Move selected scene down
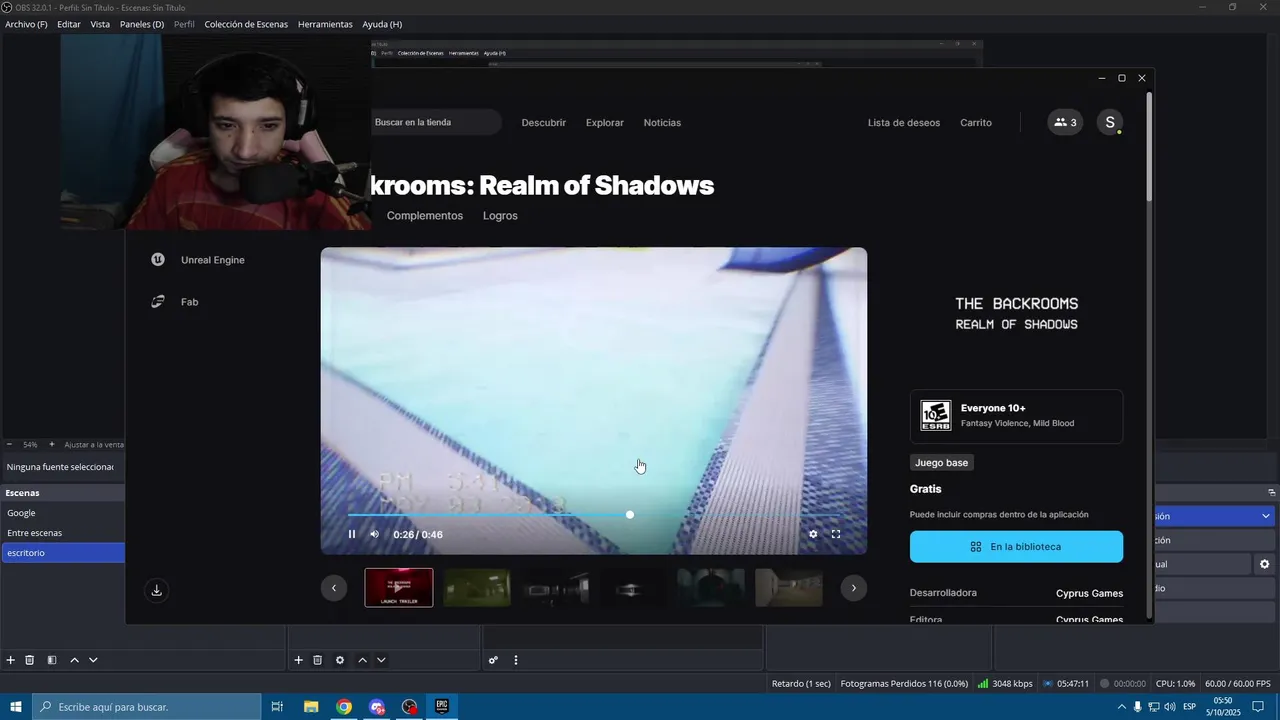Image resolution: width=1280 pixels, height=720 pixels. [x=93, y=660]
